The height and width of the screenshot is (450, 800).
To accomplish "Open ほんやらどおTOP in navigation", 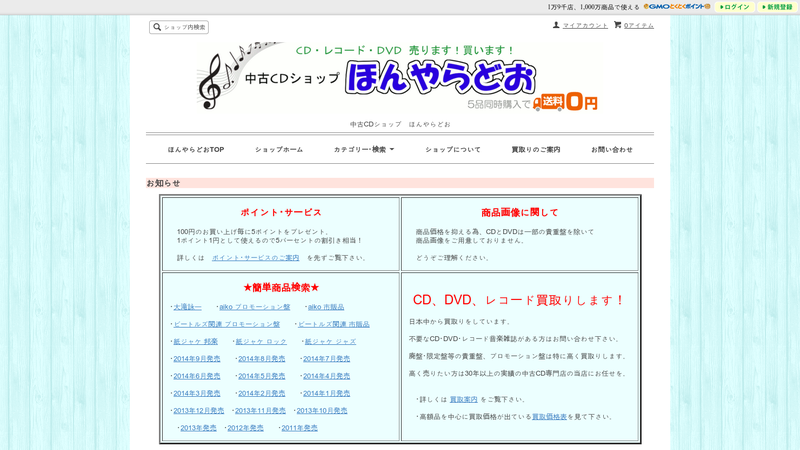I will pyautogui.click(x=196, y=149).
